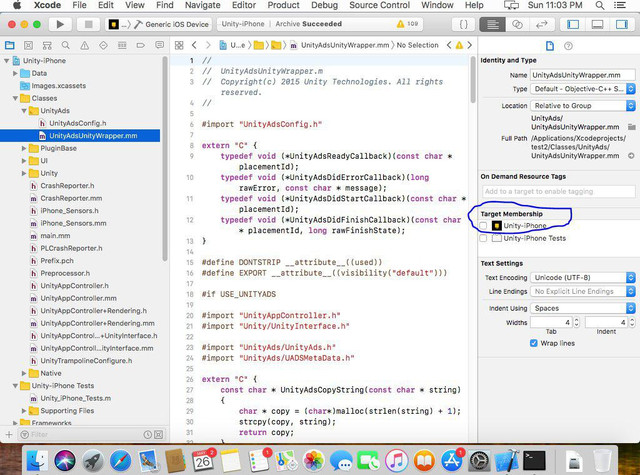
Task: Open UnityAppController.mm file
Action: click(78, 298)
